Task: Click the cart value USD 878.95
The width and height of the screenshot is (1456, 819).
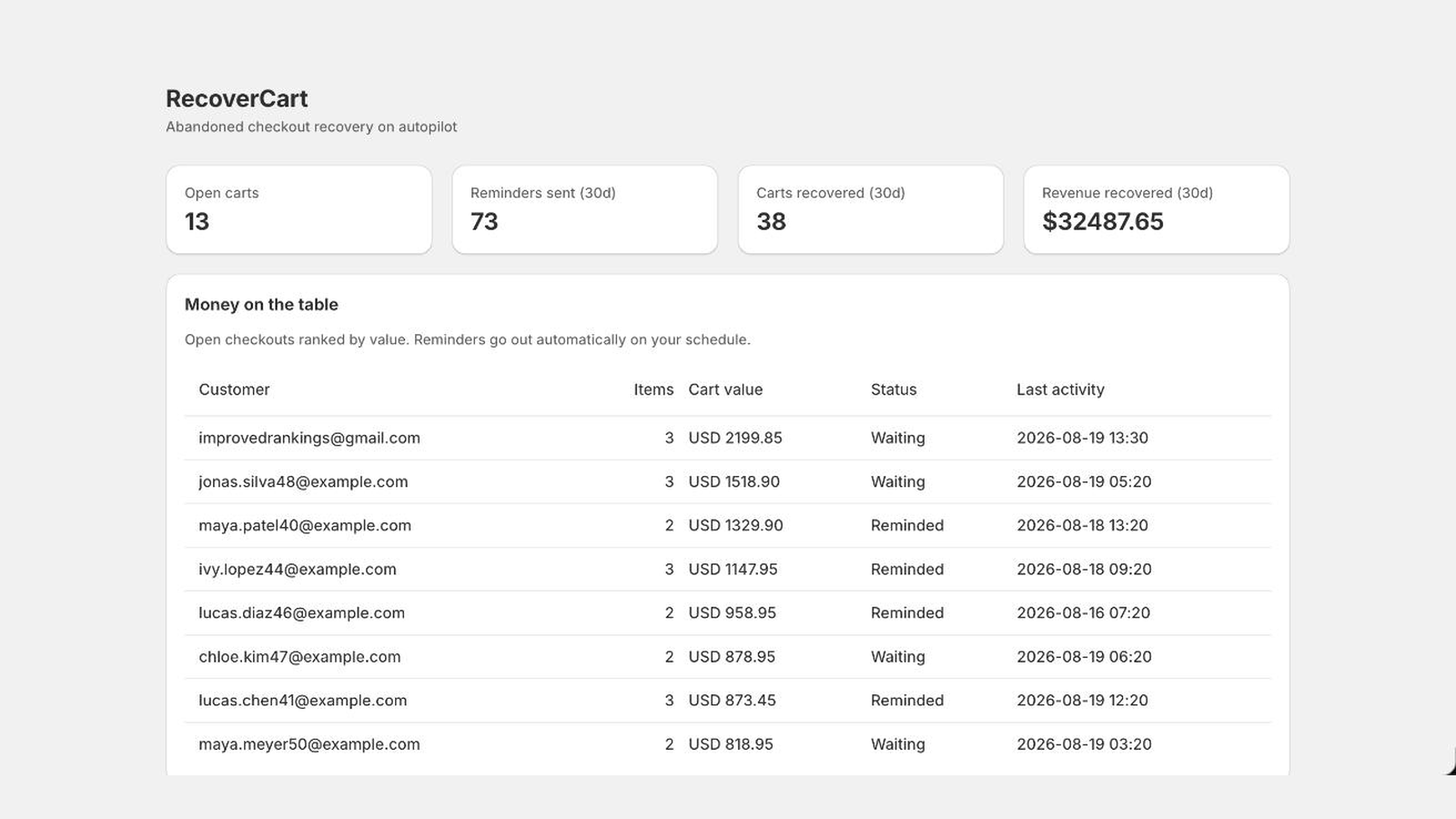Action: click(732, 656)
